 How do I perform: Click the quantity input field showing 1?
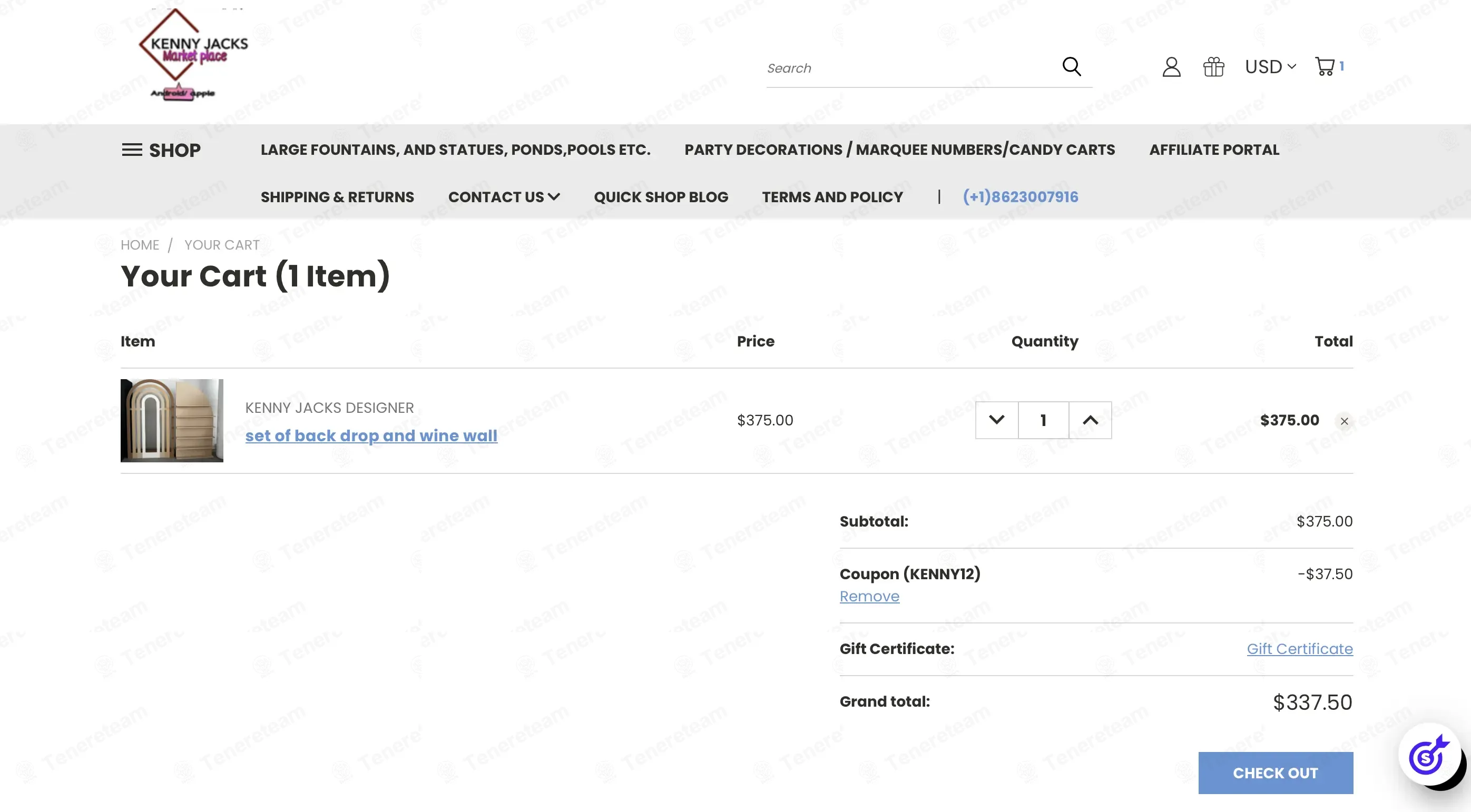[1043, 420]
